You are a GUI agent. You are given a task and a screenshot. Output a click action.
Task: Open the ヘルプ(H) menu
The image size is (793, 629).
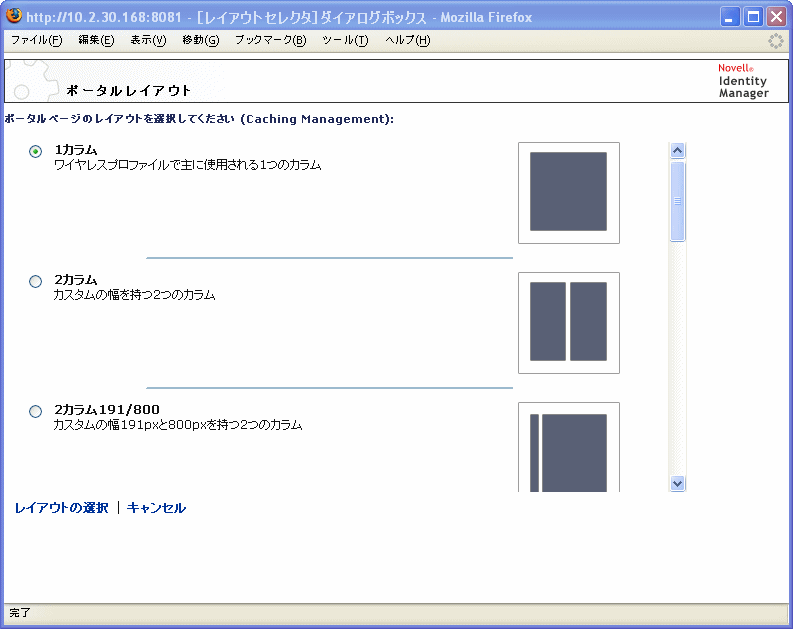(408, 40)
